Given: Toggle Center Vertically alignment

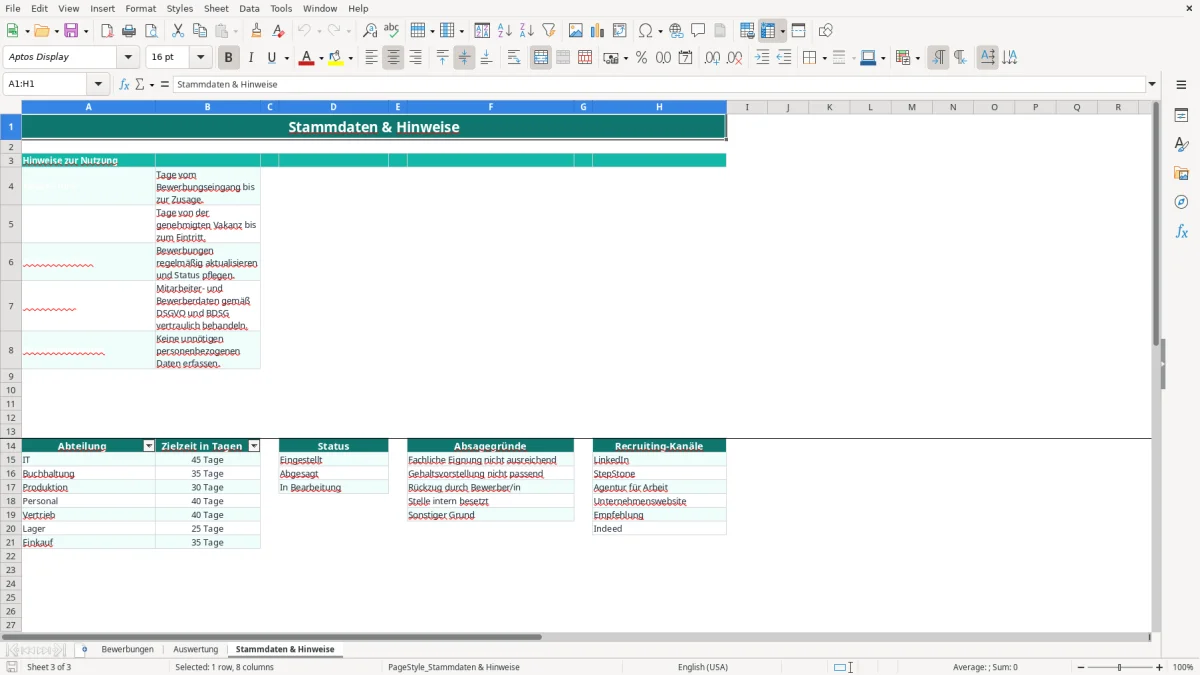Looking at the screenshot, I should tap(464, 58).
